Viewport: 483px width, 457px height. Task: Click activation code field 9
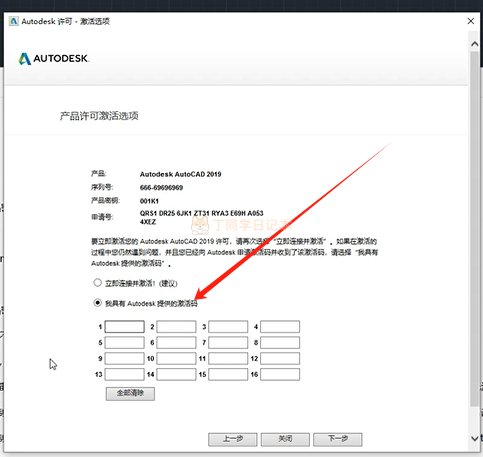tap(125, 359)
